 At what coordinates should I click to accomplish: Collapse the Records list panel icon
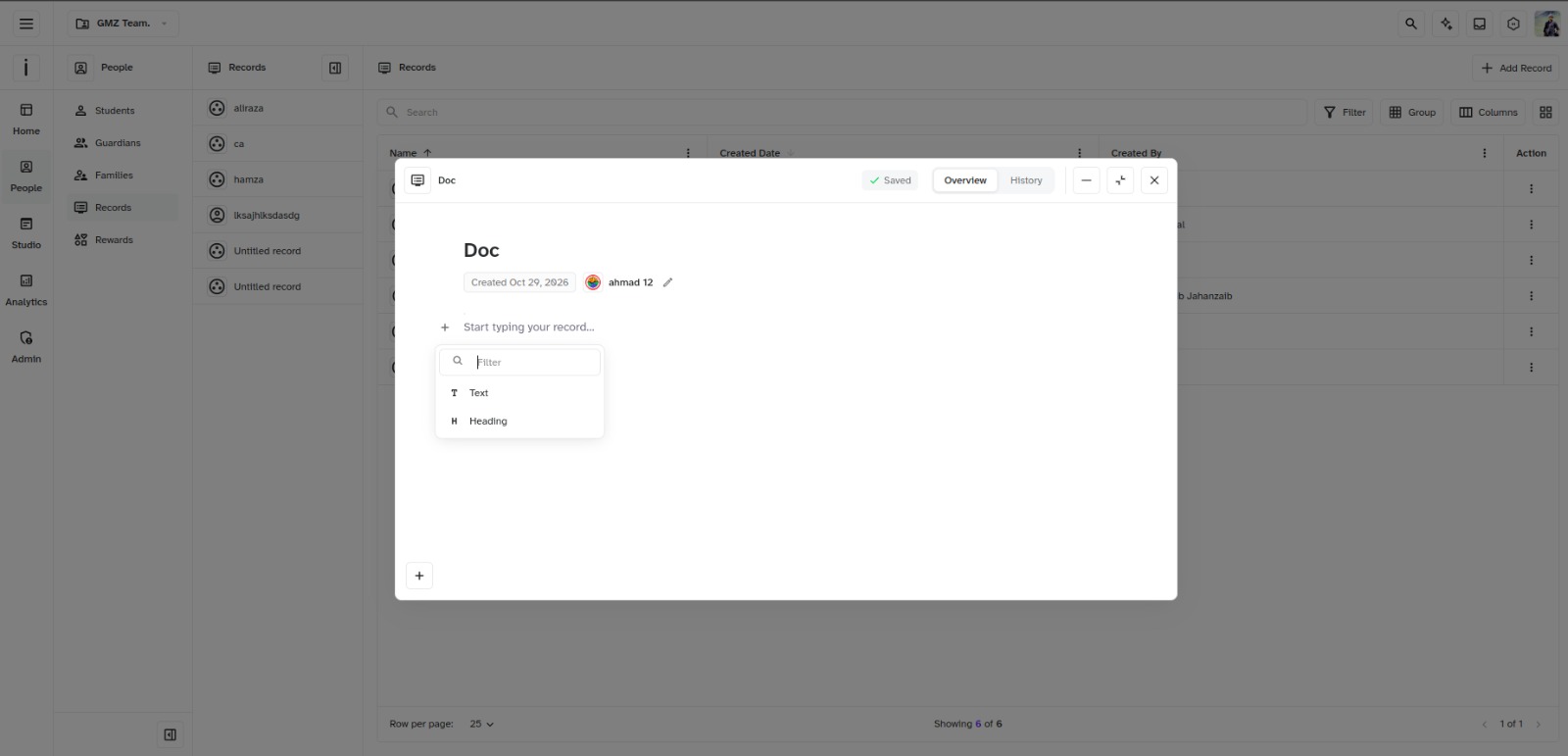pos(335,68)
